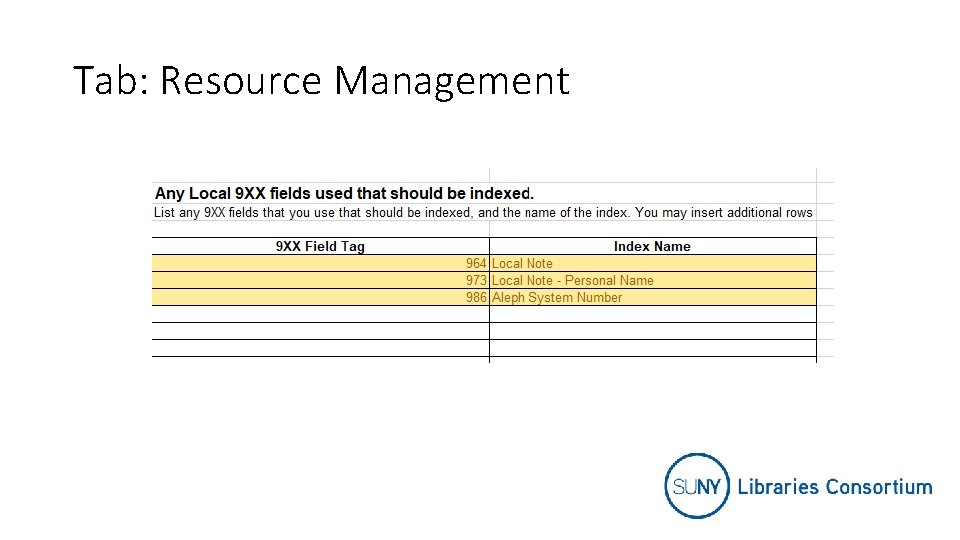
Task: Click the cell containing 986
Action: coord(320,298)
